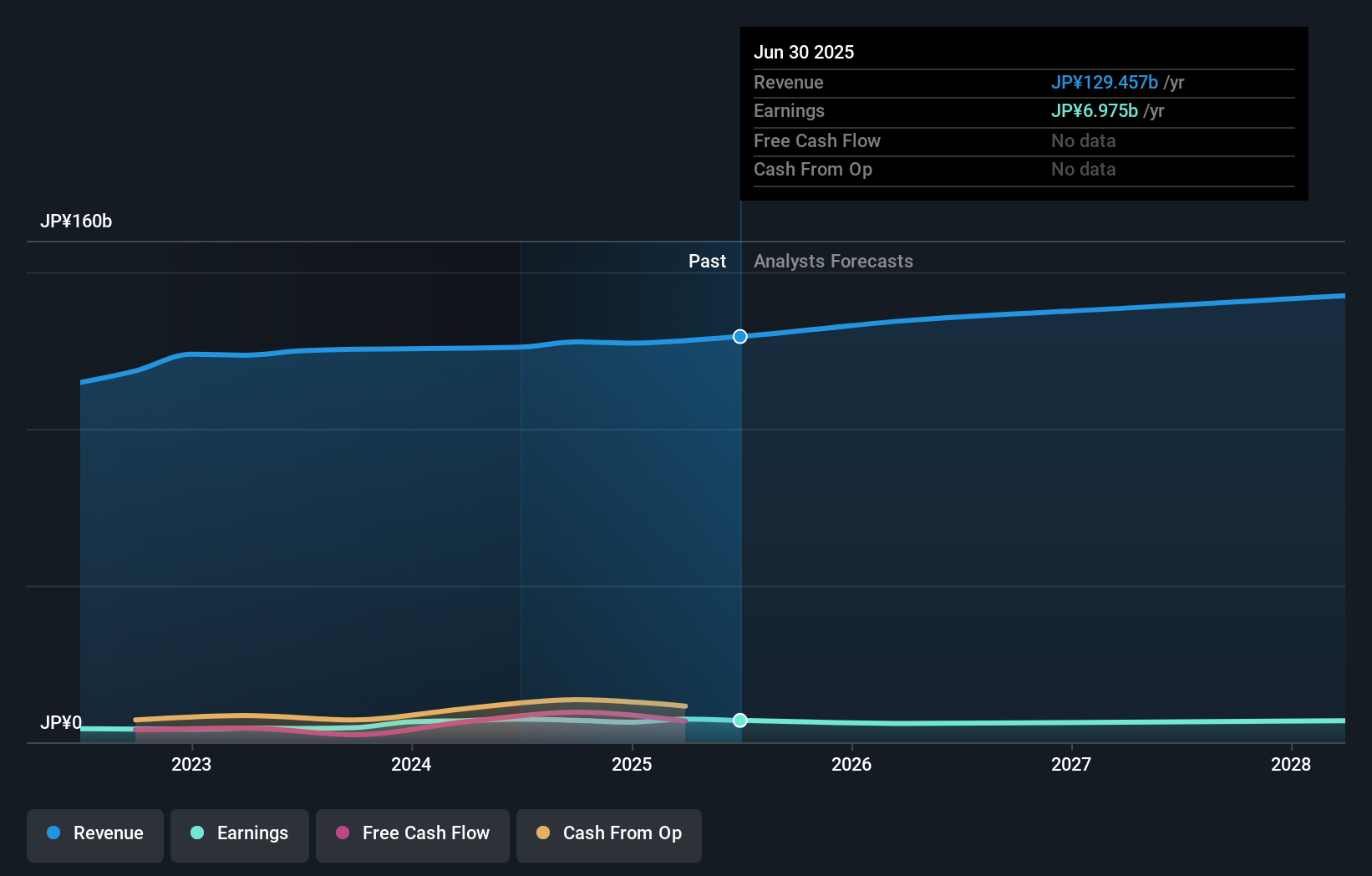
Task: Click the JP¥6.975b earnings value
Action: tap(1095, 111)
